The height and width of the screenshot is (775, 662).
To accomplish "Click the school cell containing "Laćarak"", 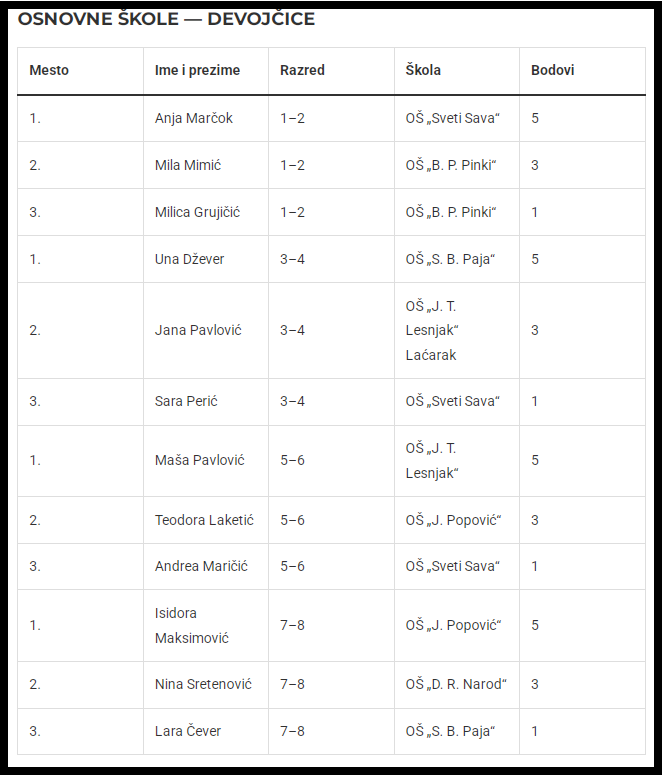I will (x=432, y=331).
